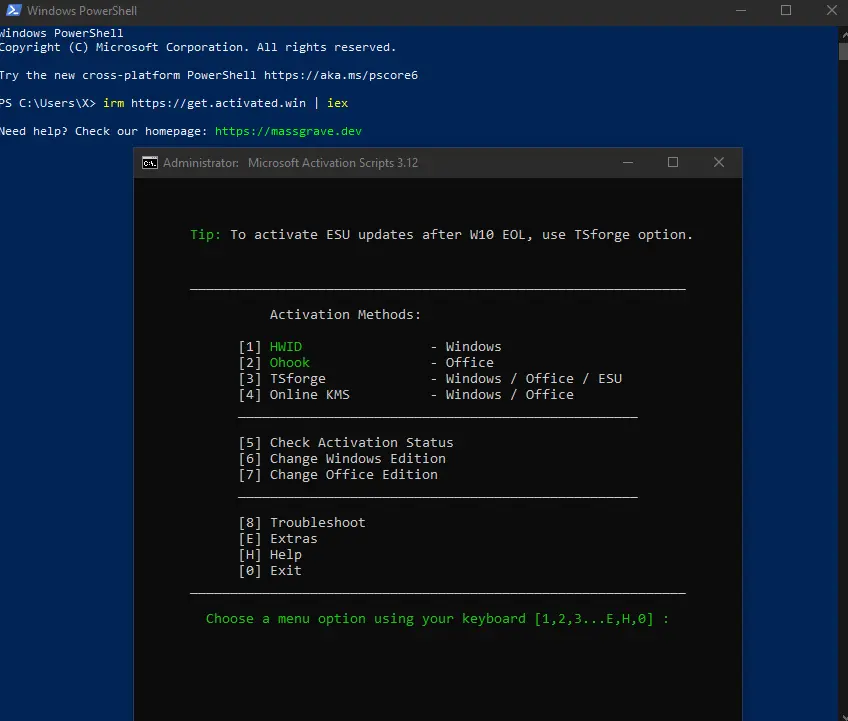Click the Extras line
The height and width of the screenshot is (721, 848).
pyautogui.click(x=278, y=539)
